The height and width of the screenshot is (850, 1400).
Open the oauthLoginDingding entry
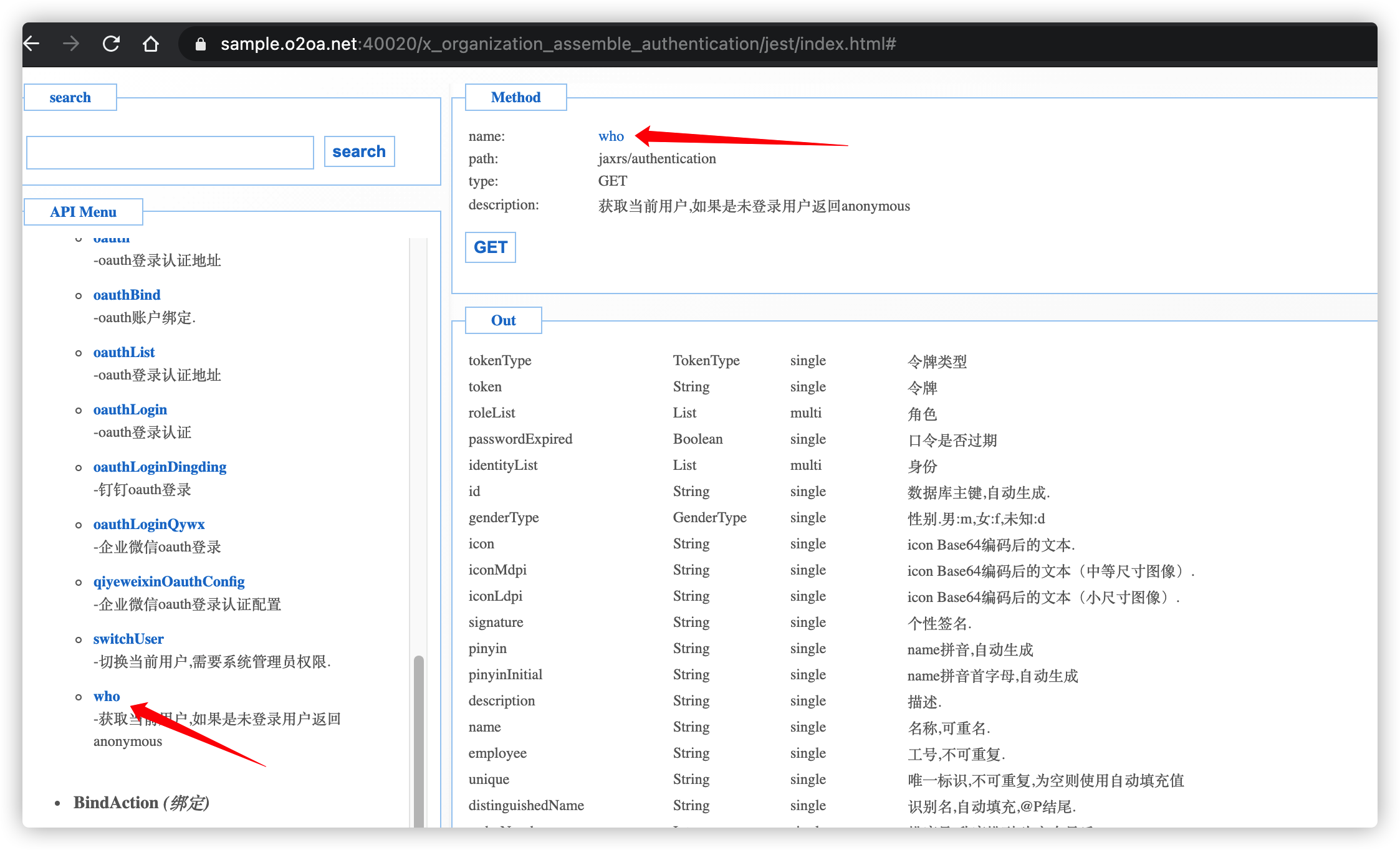tap(160, 467)
